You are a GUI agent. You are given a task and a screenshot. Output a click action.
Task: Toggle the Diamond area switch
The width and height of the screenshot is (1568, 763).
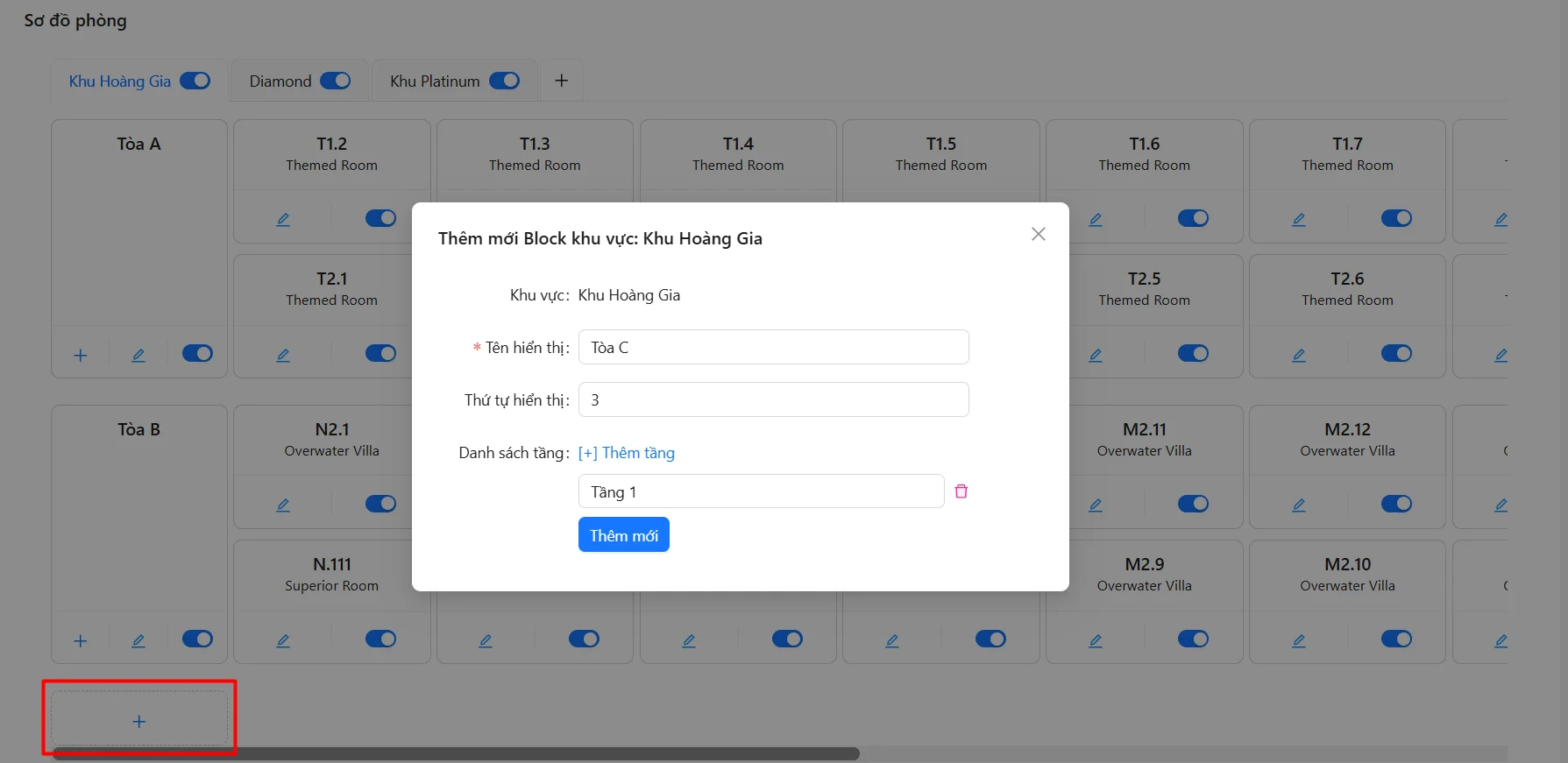(335, 81)
